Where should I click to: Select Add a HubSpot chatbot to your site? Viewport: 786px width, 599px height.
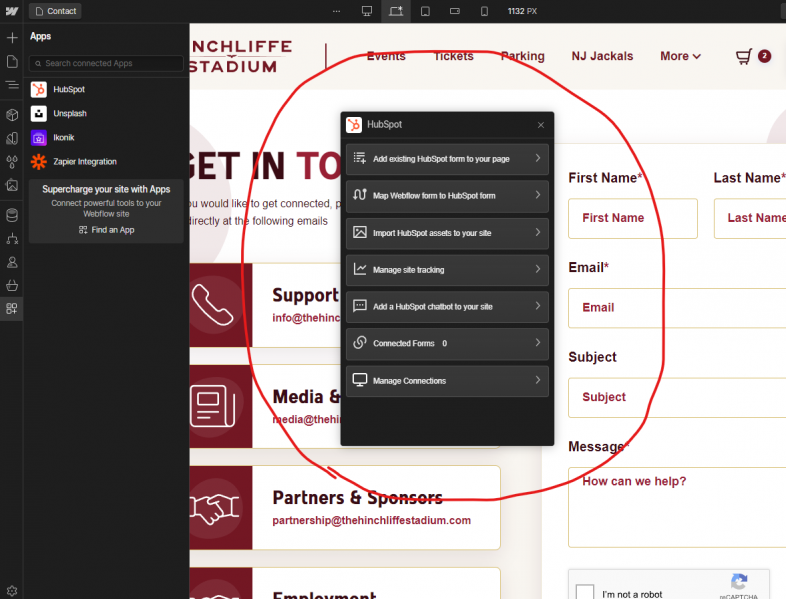(x=447, y=306)
